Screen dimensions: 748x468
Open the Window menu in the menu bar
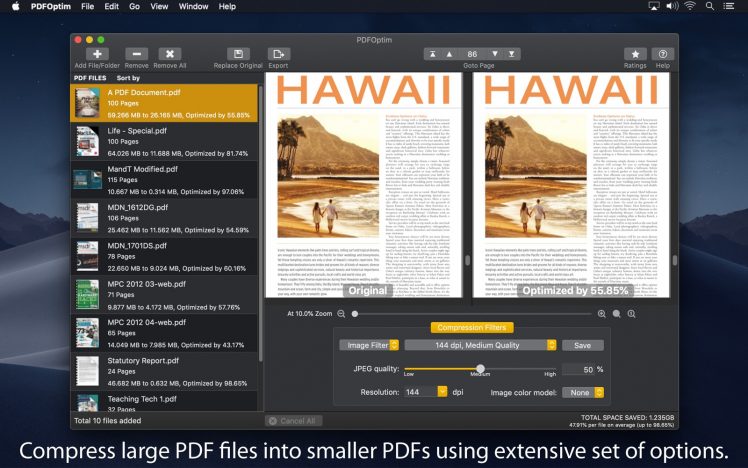pyautogui.click(x=193, y=6)
